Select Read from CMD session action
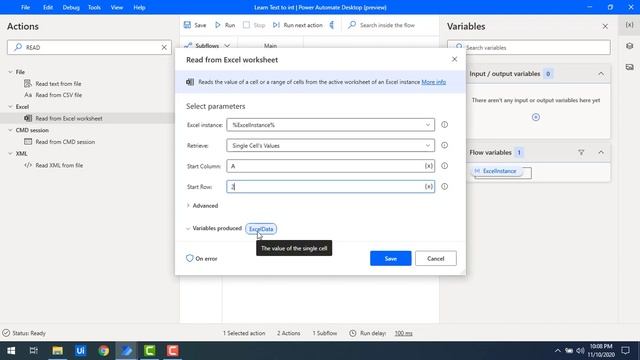 point(65,142)
